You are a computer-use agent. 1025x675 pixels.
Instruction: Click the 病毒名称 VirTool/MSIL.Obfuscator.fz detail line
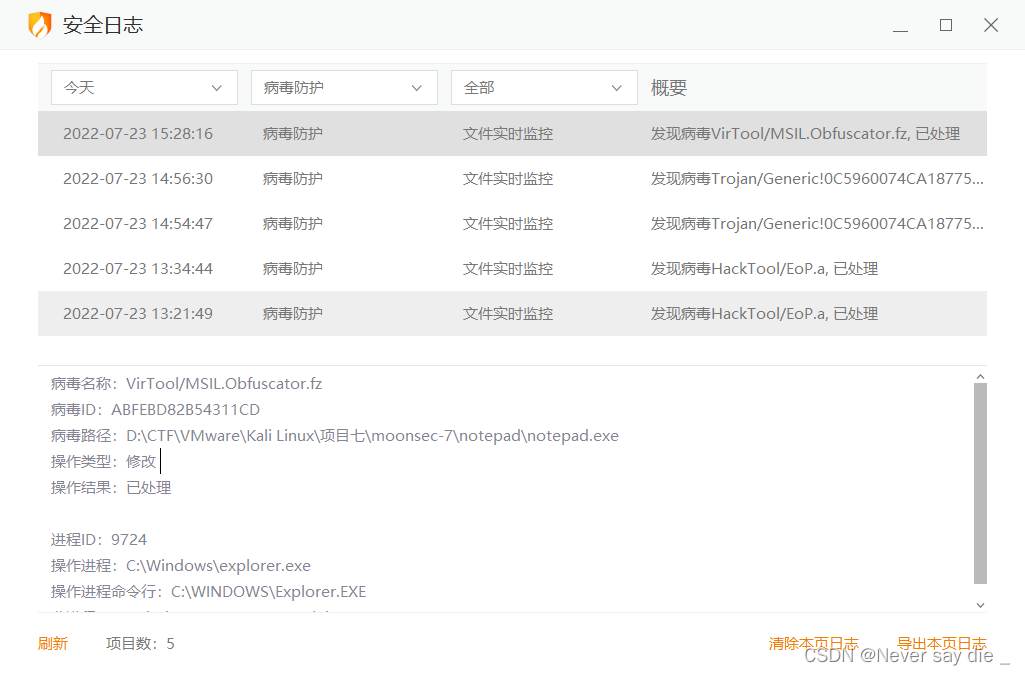click(186, 384)
